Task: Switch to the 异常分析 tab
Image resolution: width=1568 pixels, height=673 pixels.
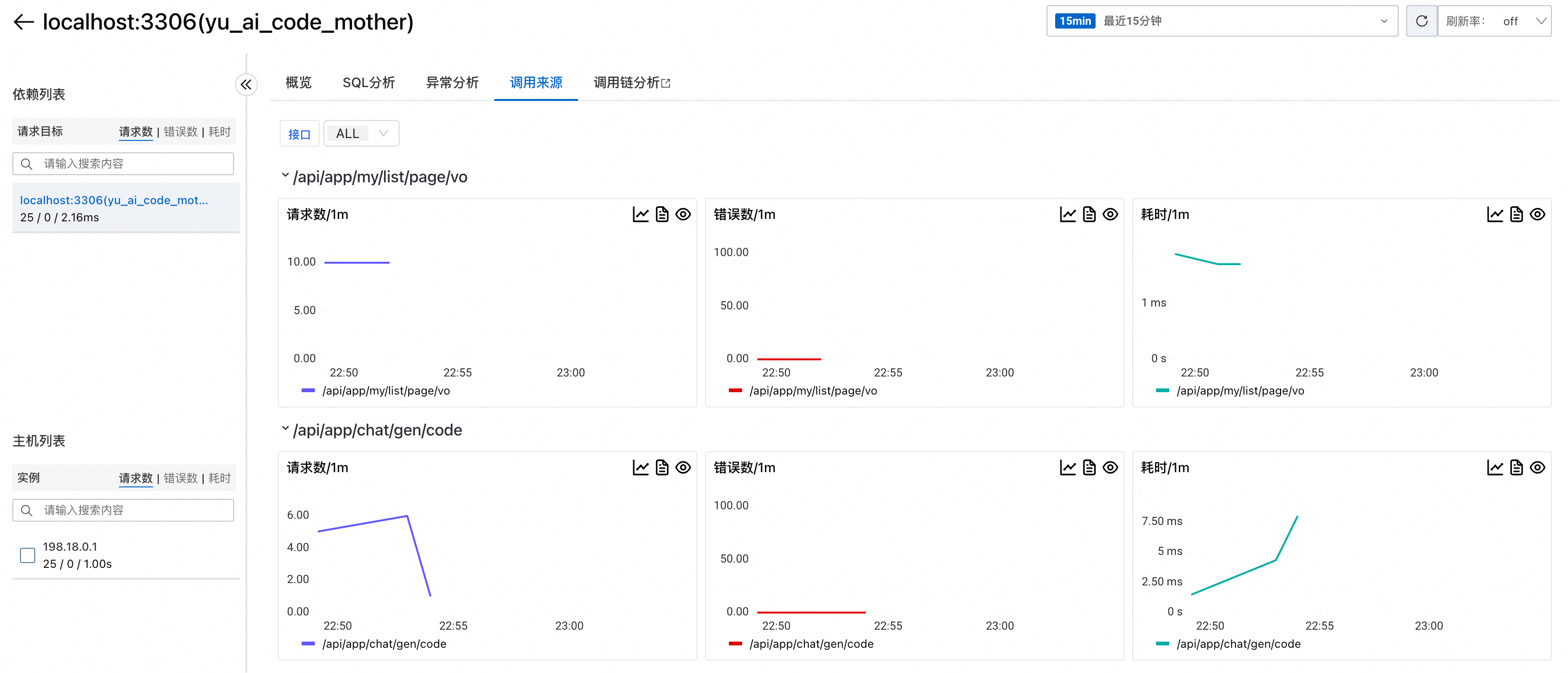Action: [451, 83]
